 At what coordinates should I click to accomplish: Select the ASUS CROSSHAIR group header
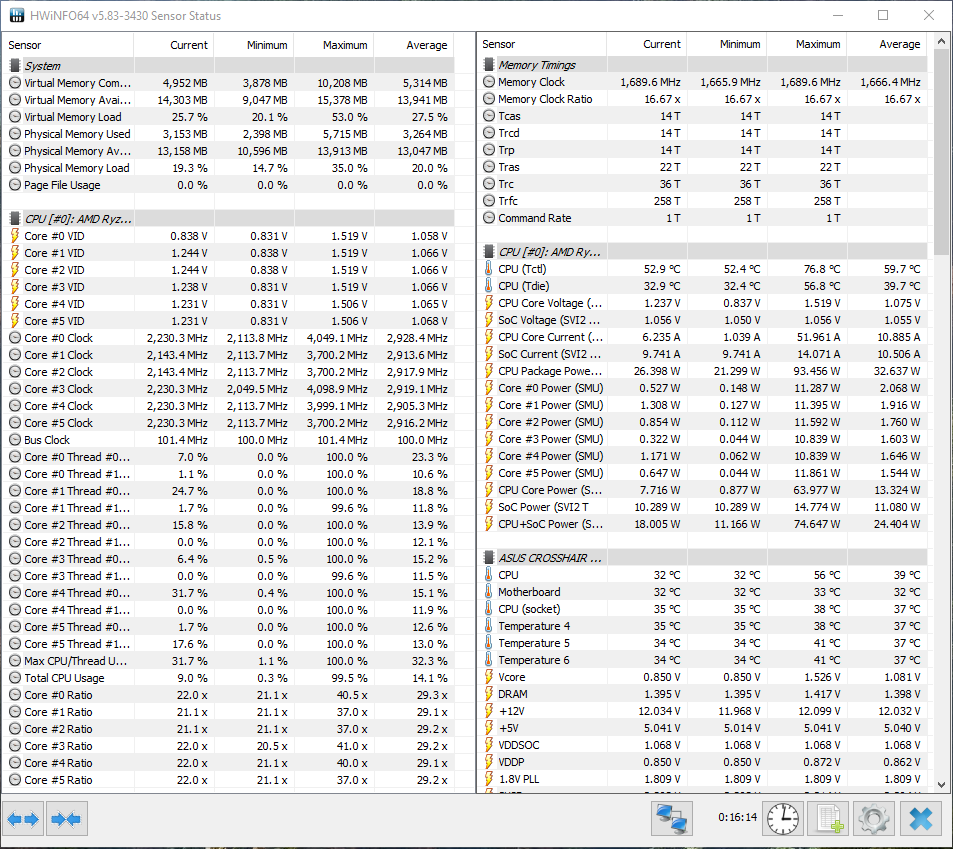click(705, 557)
